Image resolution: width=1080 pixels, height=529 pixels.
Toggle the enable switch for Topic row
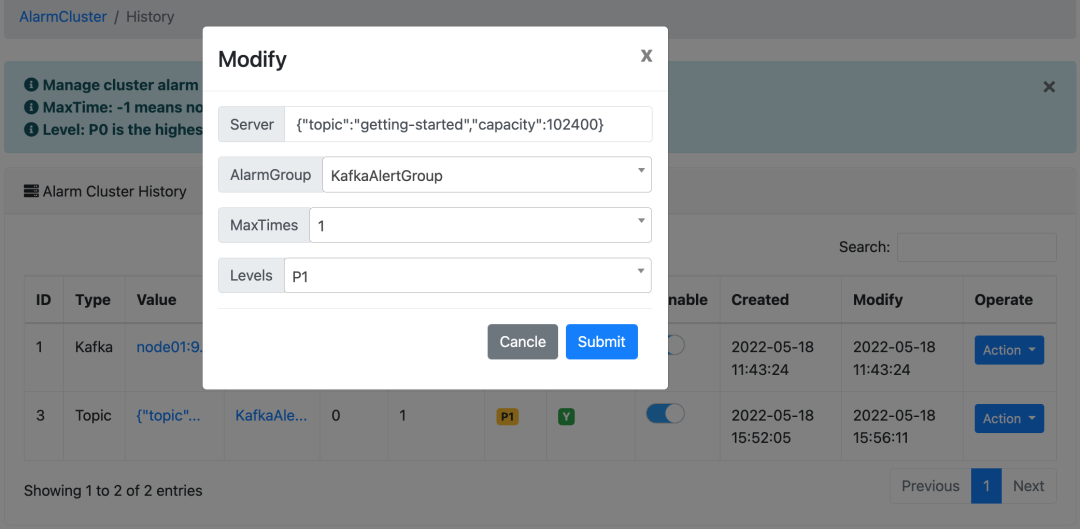[665, 413]
